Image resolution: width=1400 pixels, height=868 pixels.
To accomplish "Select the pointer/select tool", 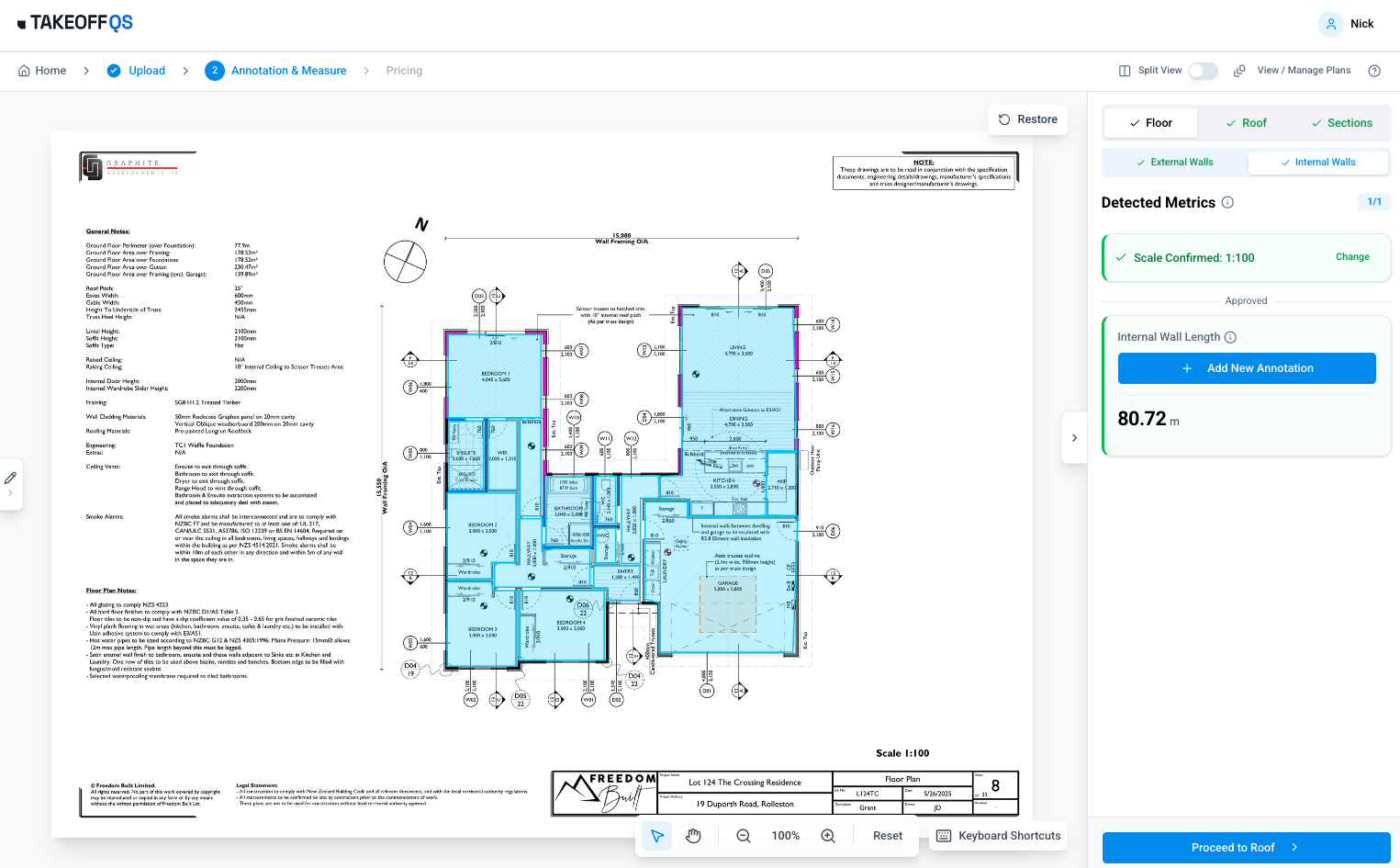I will (x=656, y=836).
